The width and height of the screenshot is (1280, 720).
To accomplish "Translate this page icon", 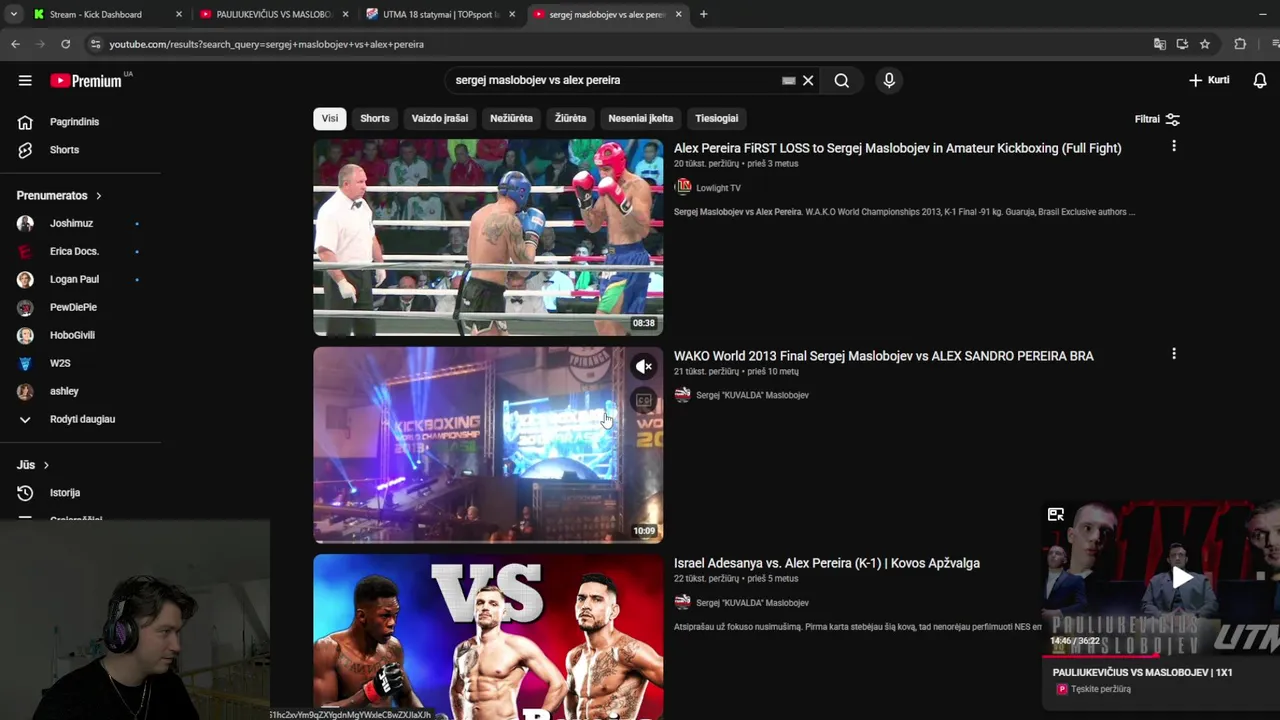I will [1160, 44].
